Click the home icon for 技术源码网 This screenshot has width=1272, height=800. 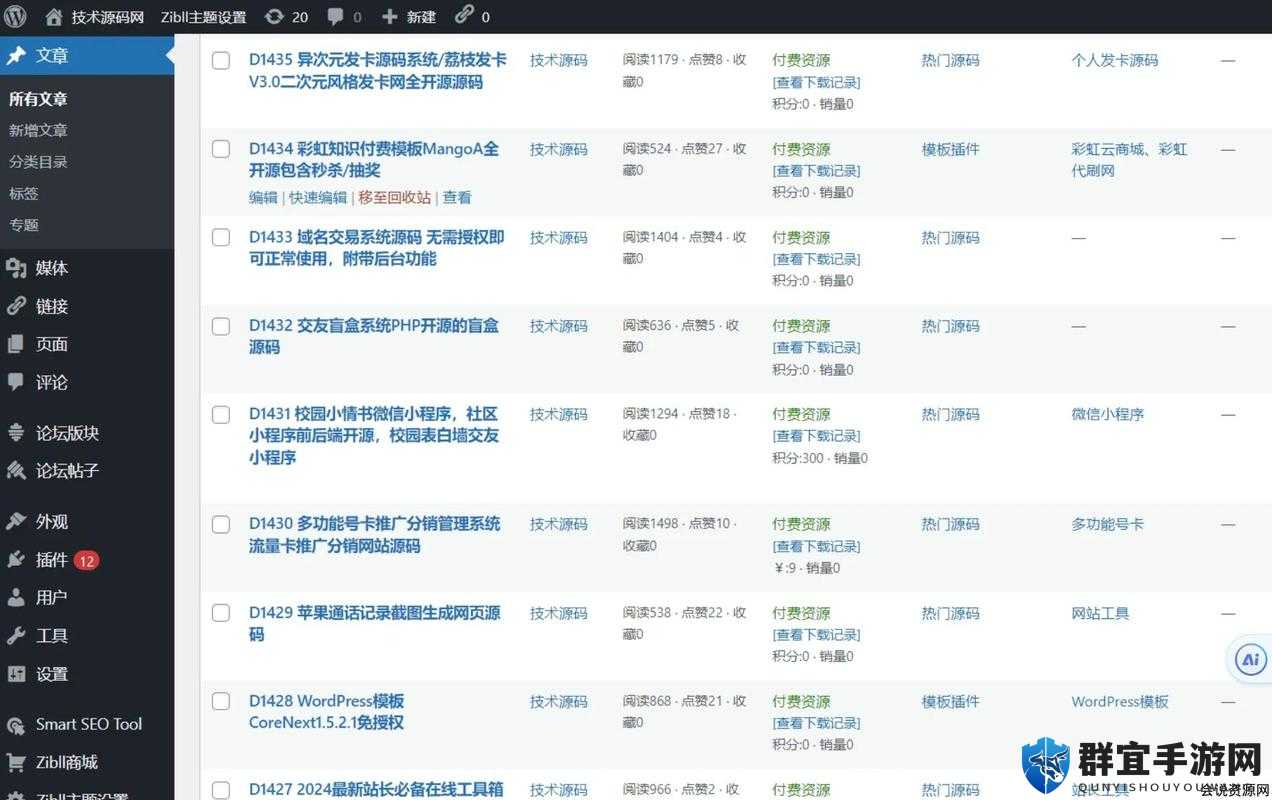54,16
